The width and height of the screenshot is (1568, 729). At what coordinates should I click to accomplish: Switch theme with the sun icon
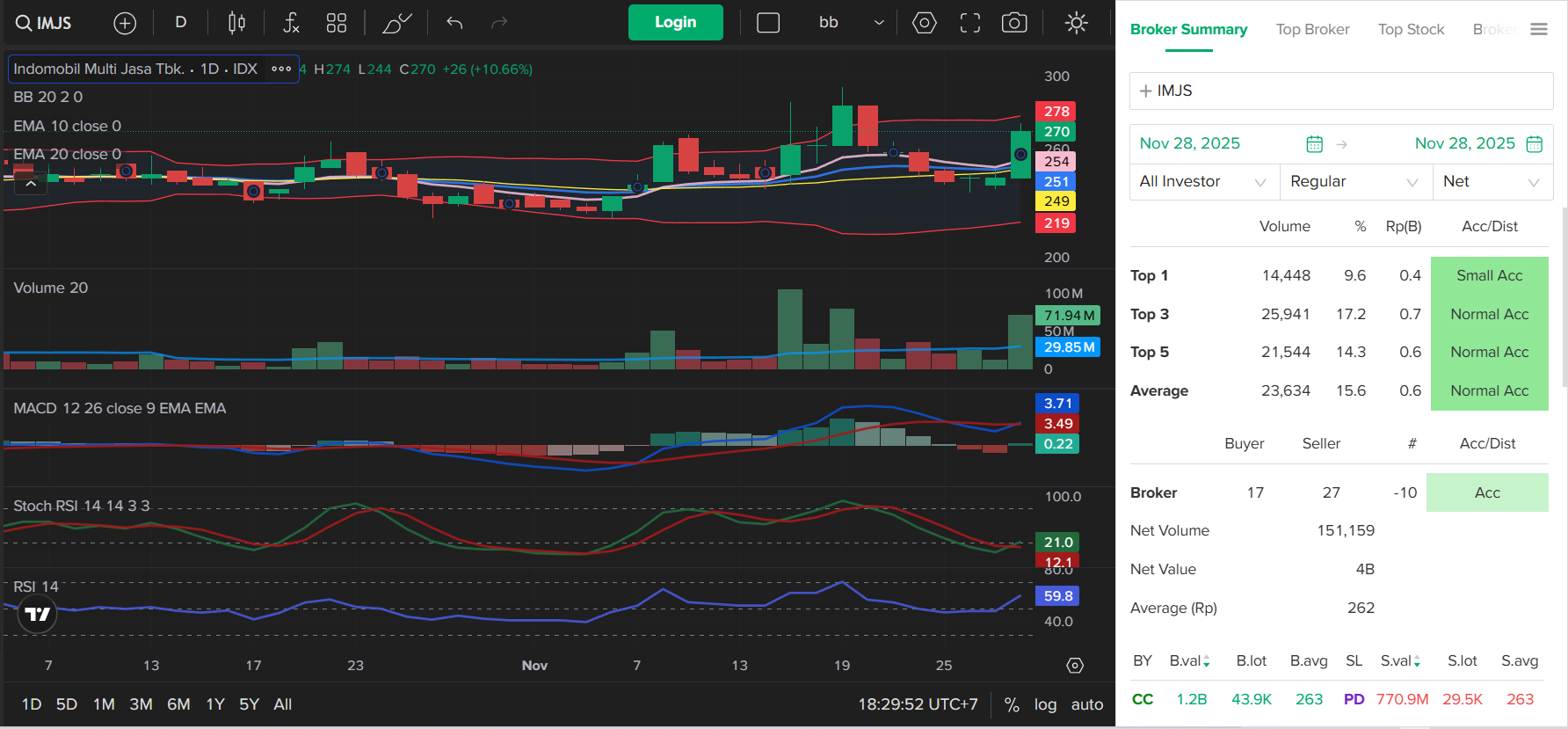[x=1076, y=23]
